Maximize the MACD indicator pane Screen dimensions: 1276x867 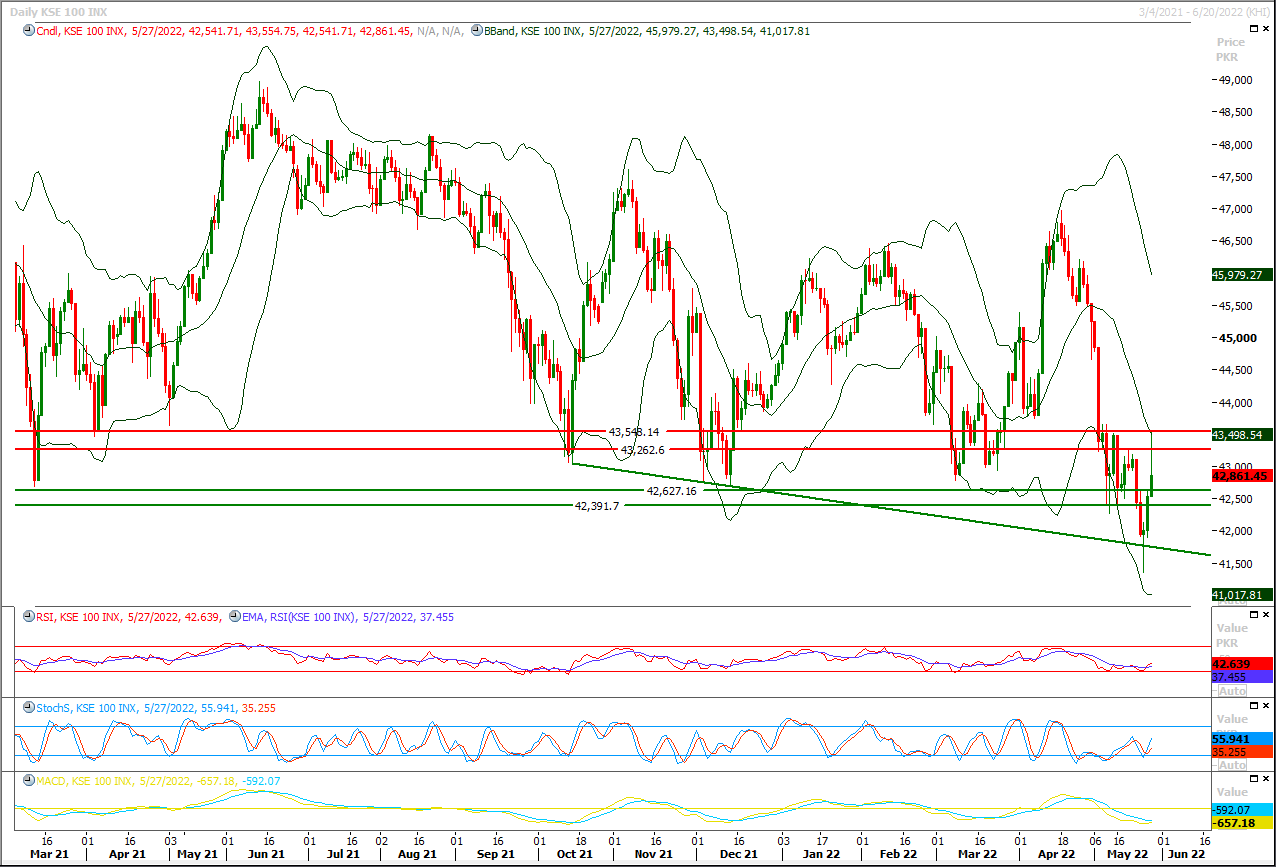click(1254, 779)
